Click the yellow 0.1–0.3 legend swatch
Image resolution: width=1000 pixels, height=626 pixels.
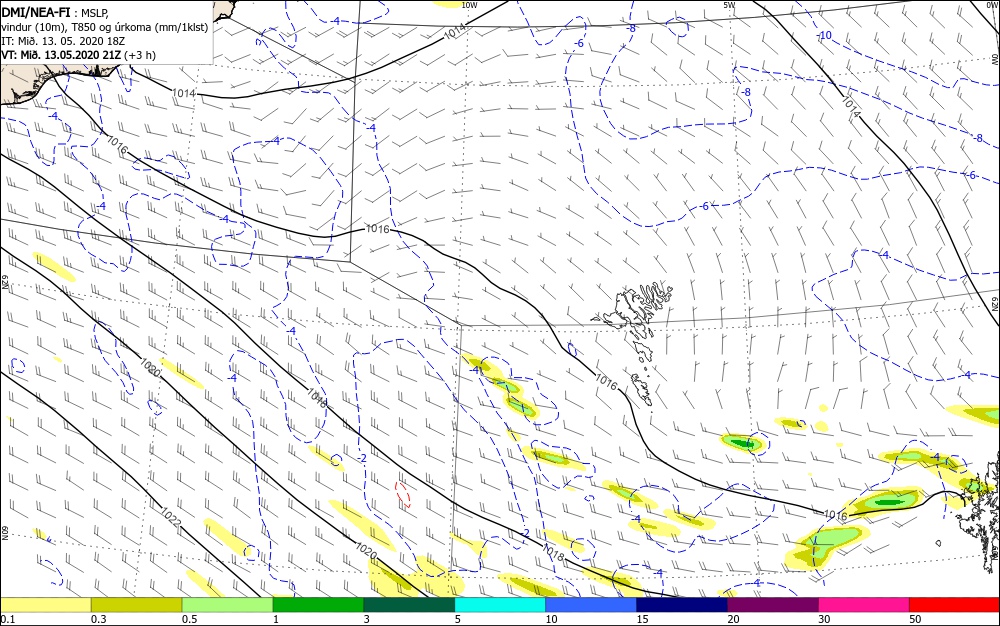point(46,605)
